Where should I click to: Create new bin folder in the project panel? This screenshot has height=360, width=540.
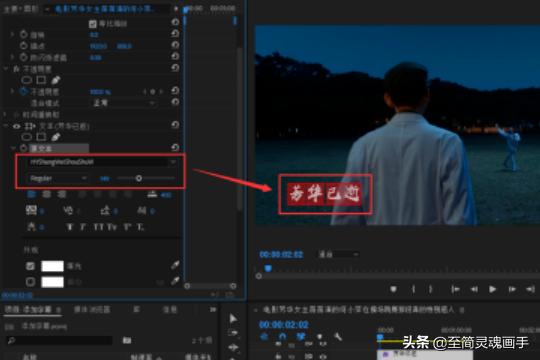[x=127, y=340]
